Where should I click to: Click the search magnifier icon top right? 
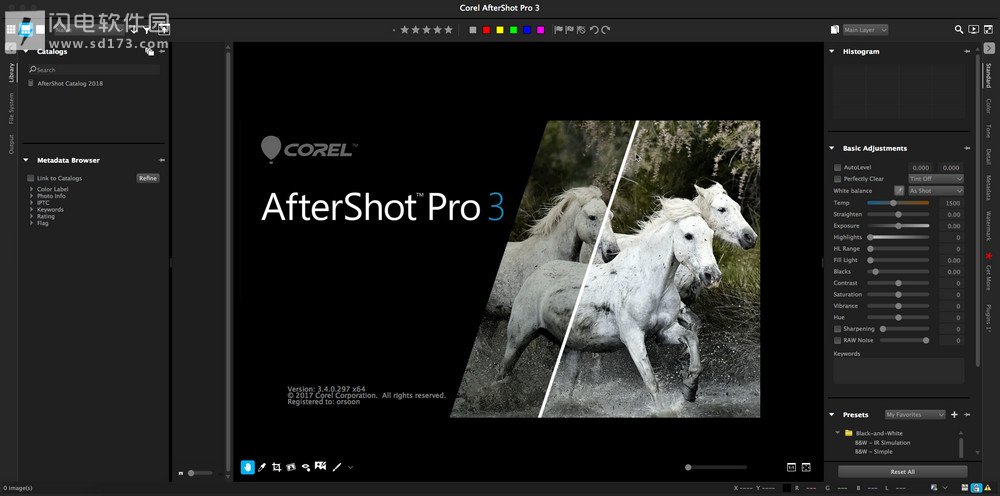(959, 29)
